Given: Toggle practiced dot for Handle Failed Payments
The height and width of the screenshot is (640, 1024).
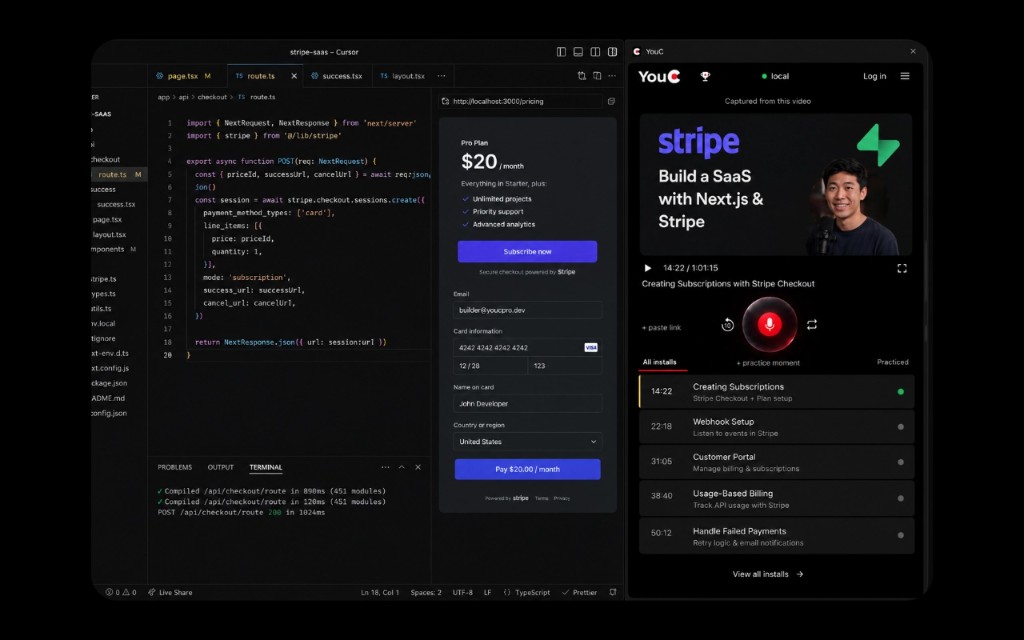Looking at the screenshot, I should pos(901,536).
